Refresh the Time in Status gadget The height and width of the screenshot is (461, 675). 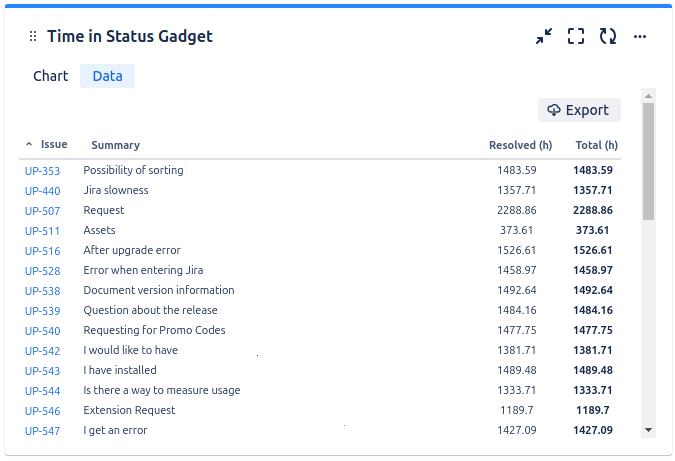608,37
